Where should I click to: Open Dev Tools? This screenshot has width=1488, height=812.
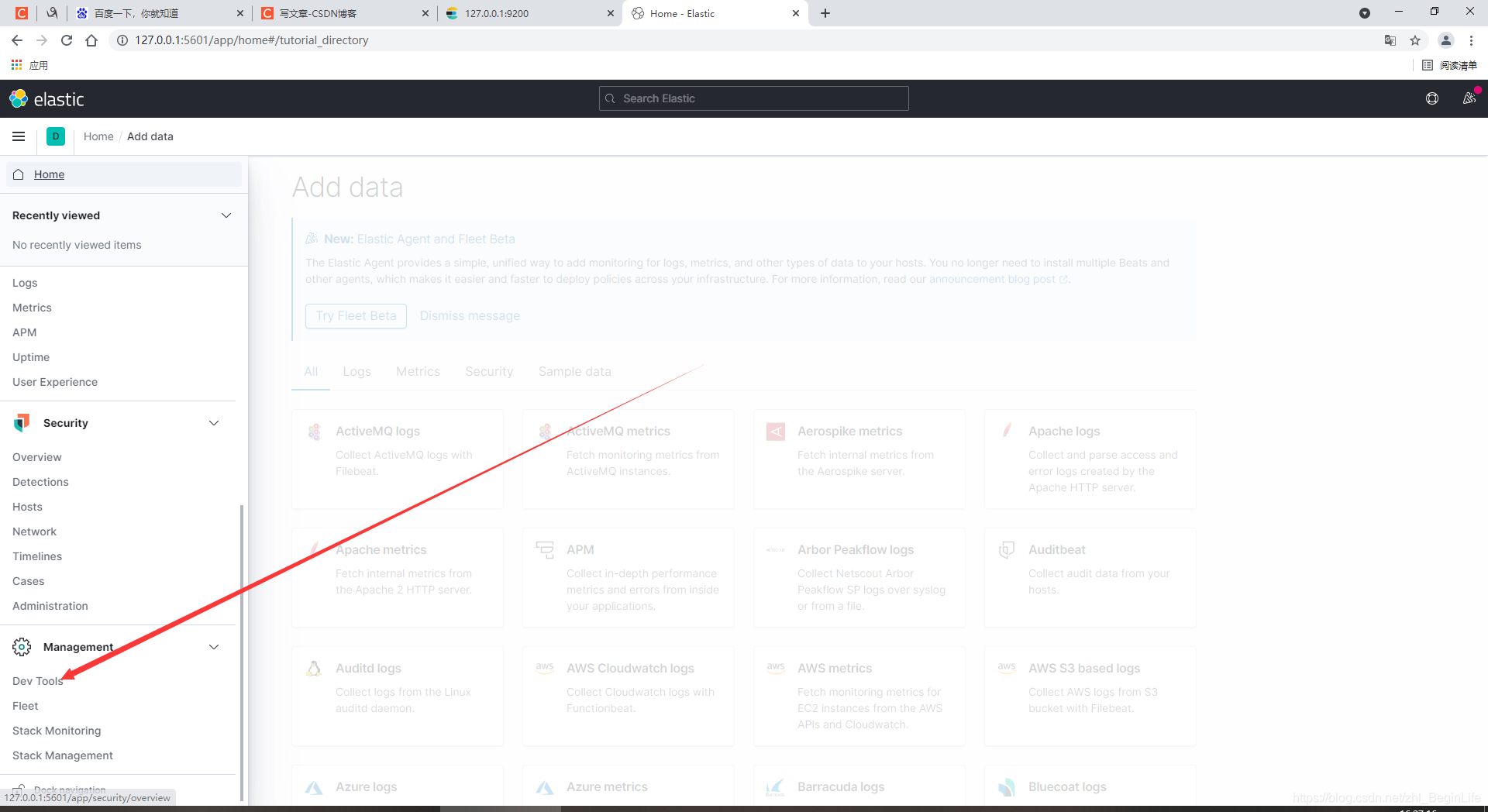(38, 681)
